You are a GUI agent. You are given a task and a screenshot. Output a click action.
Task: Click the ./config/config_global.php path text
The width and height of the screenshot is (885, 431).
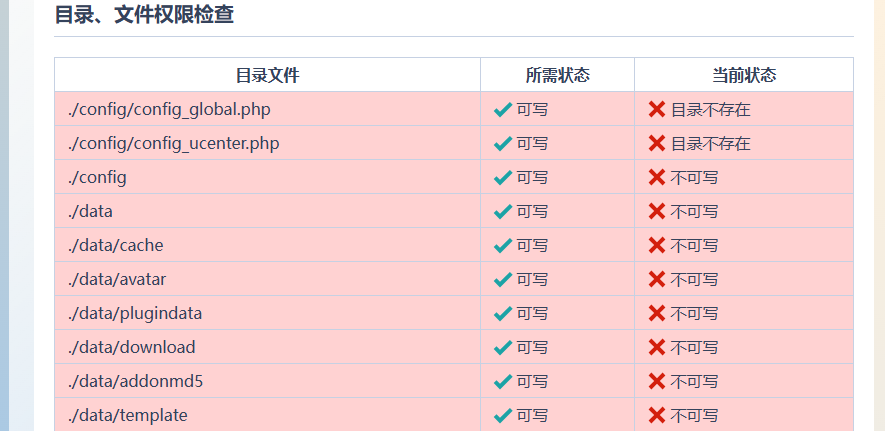tap(169, 109)
